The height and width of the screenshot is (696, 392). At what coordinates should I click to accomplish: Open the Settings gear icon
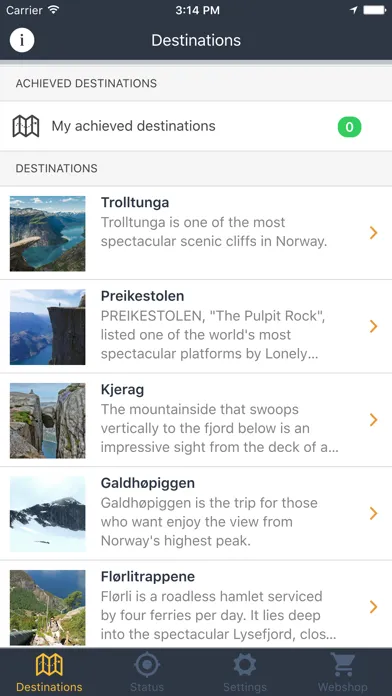click(x=245, y=665)
